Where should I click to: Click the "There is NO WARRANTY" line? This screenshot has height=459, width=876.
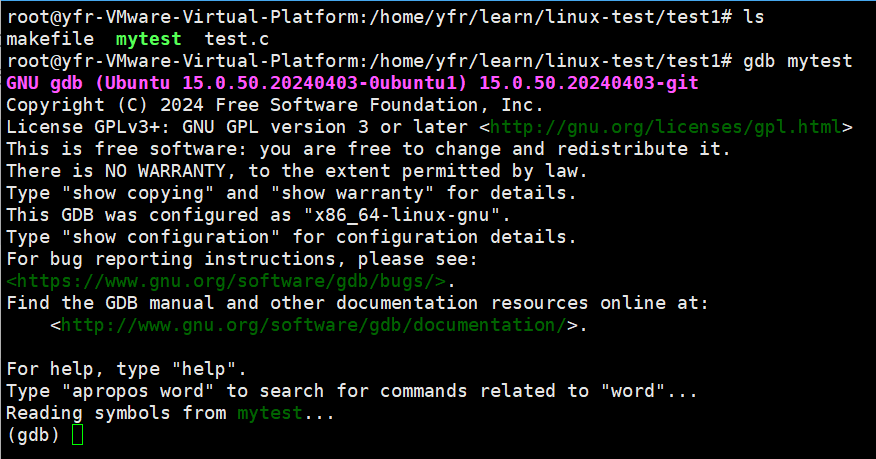[x=297, y=171]
